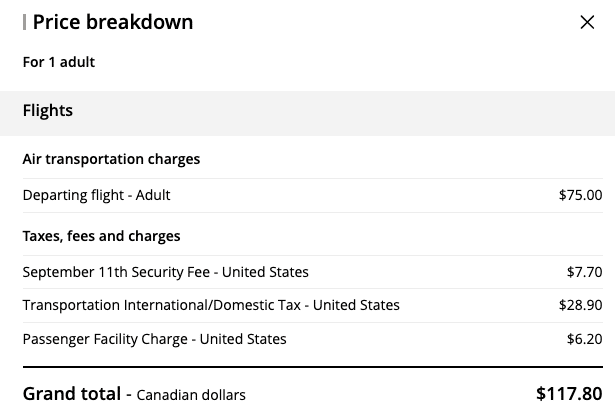
Task: Click the Grand total label
Action: pyautogui.click(x=71, y=393)
